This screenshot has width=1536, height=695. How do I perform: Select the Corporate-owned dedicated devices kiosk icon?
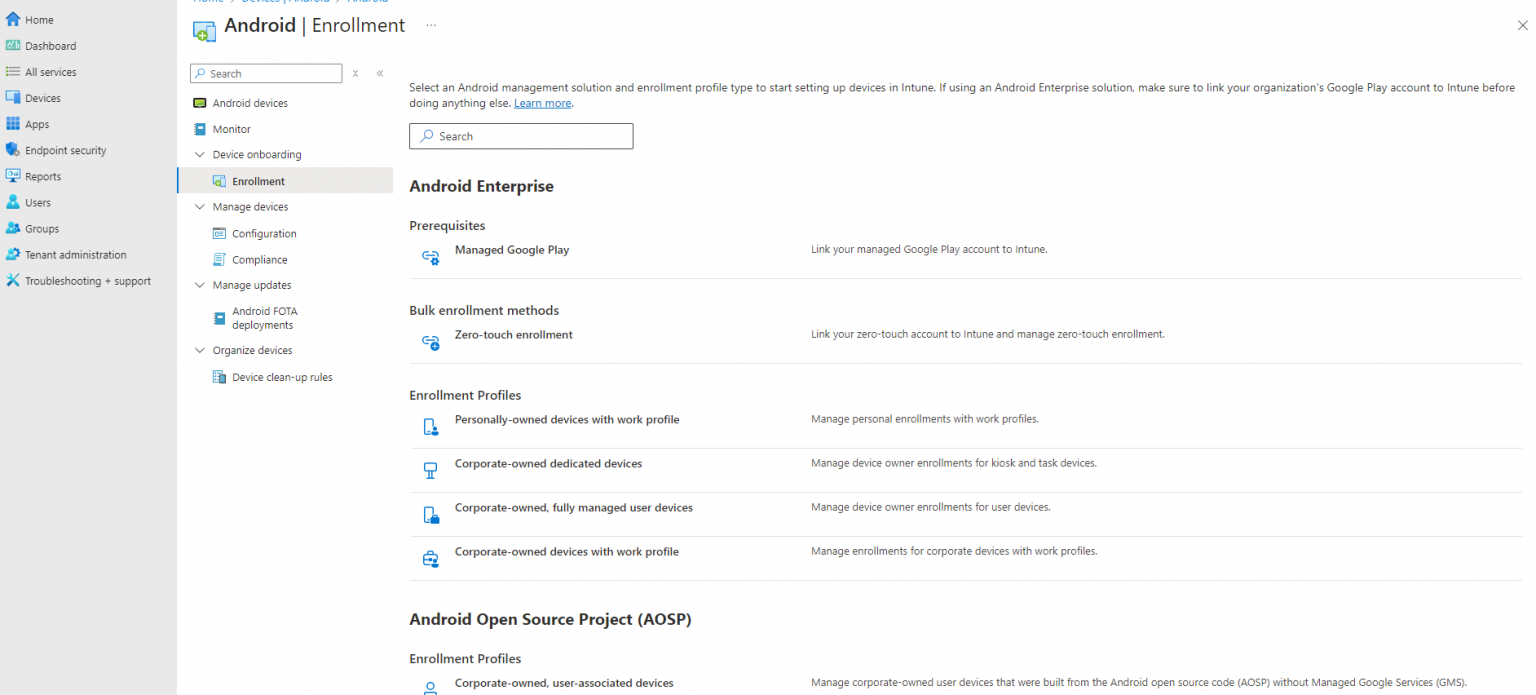430,469
